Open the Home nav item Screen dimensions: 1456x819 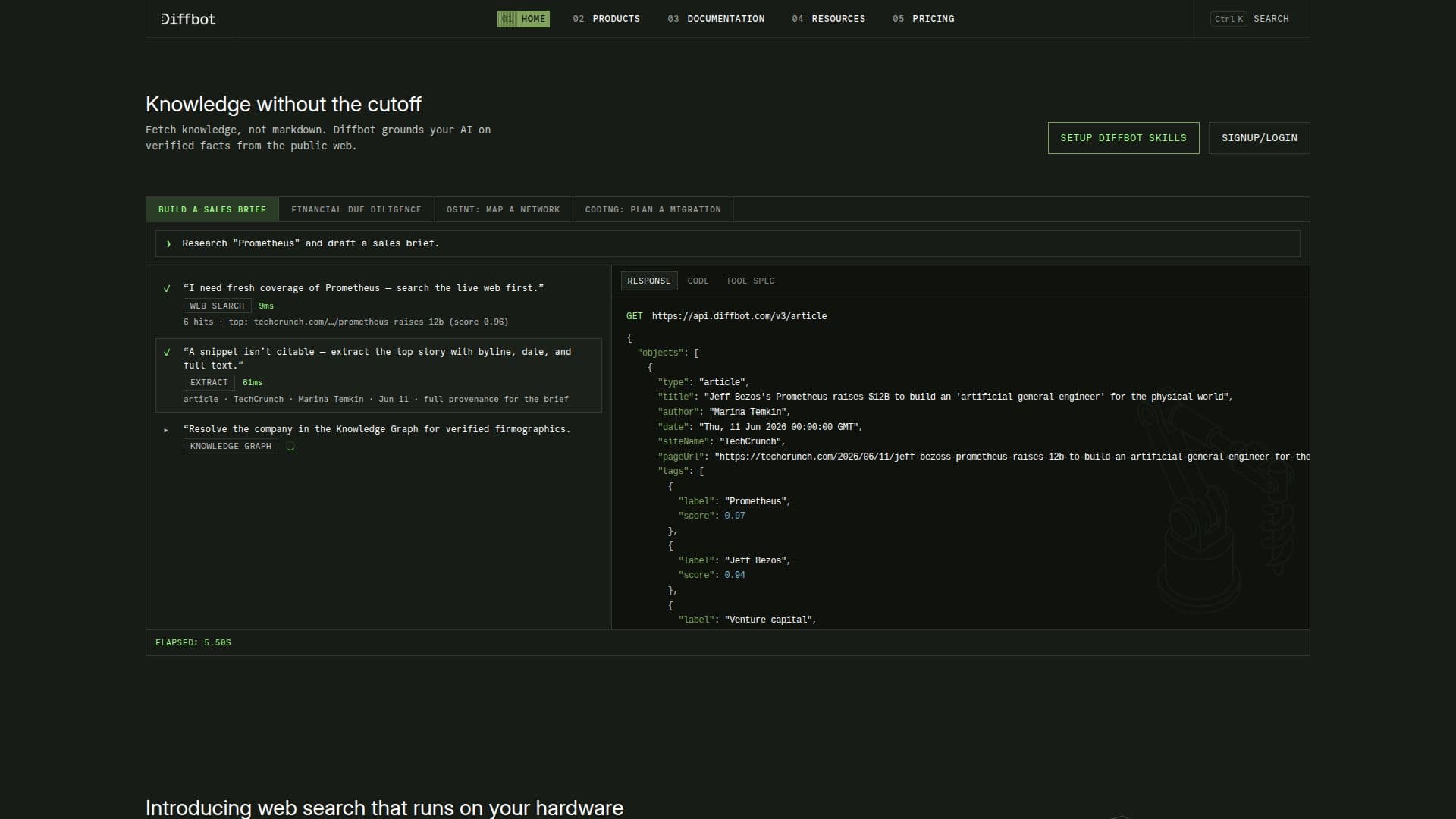pyautogui.click(x=523, y=19)
